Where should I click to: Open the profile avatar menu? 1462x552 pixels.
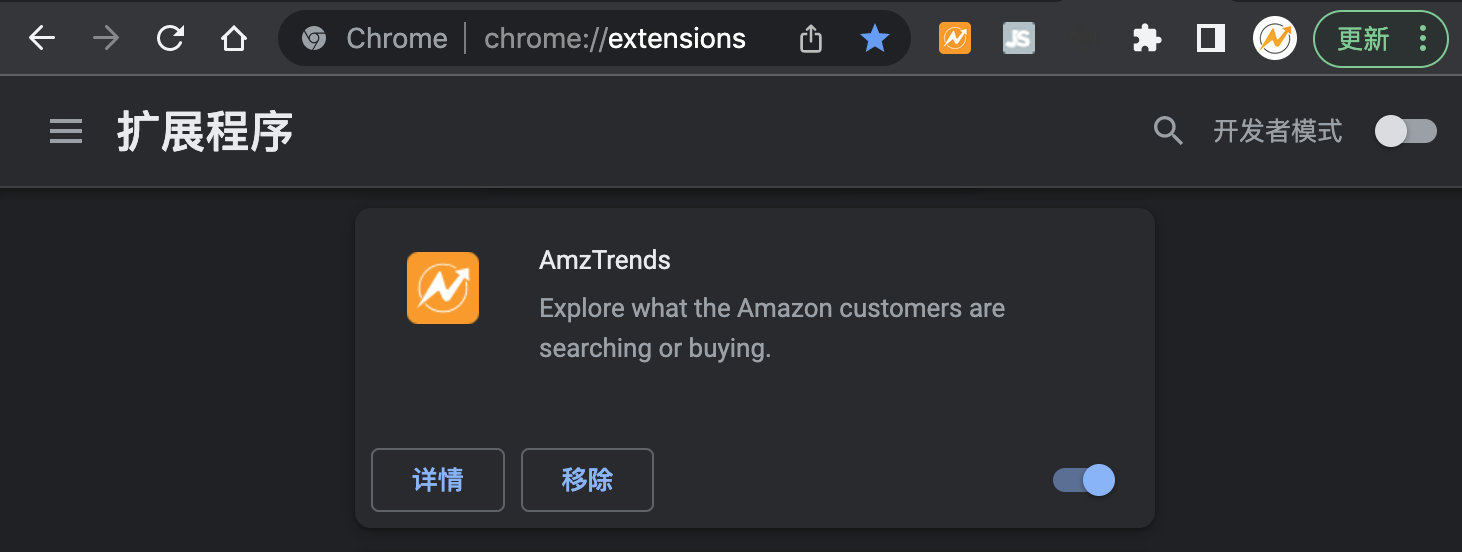[1275, 39]
